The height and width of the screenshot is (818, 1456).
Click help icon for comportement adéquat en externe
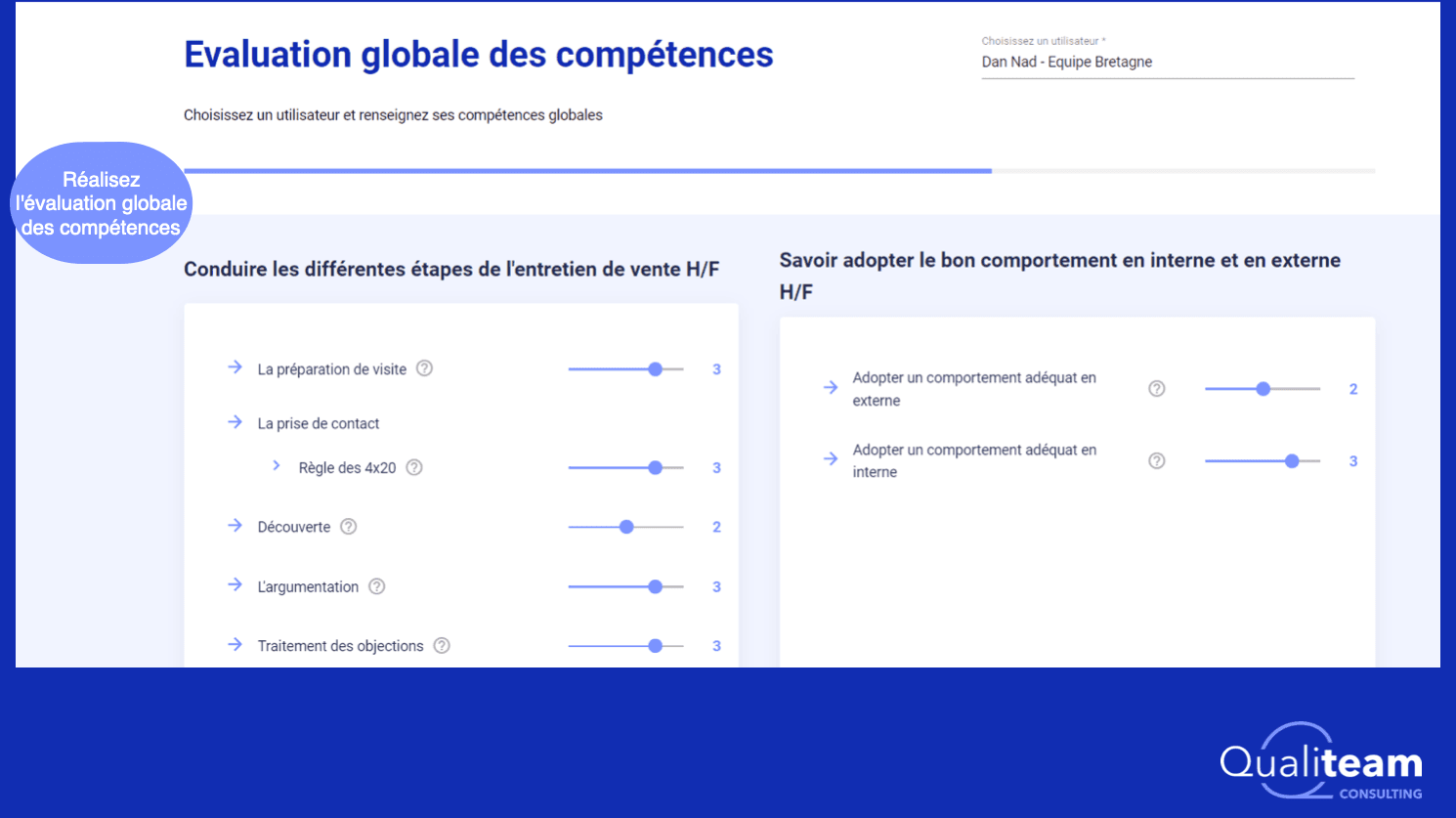coord(1156,389)
